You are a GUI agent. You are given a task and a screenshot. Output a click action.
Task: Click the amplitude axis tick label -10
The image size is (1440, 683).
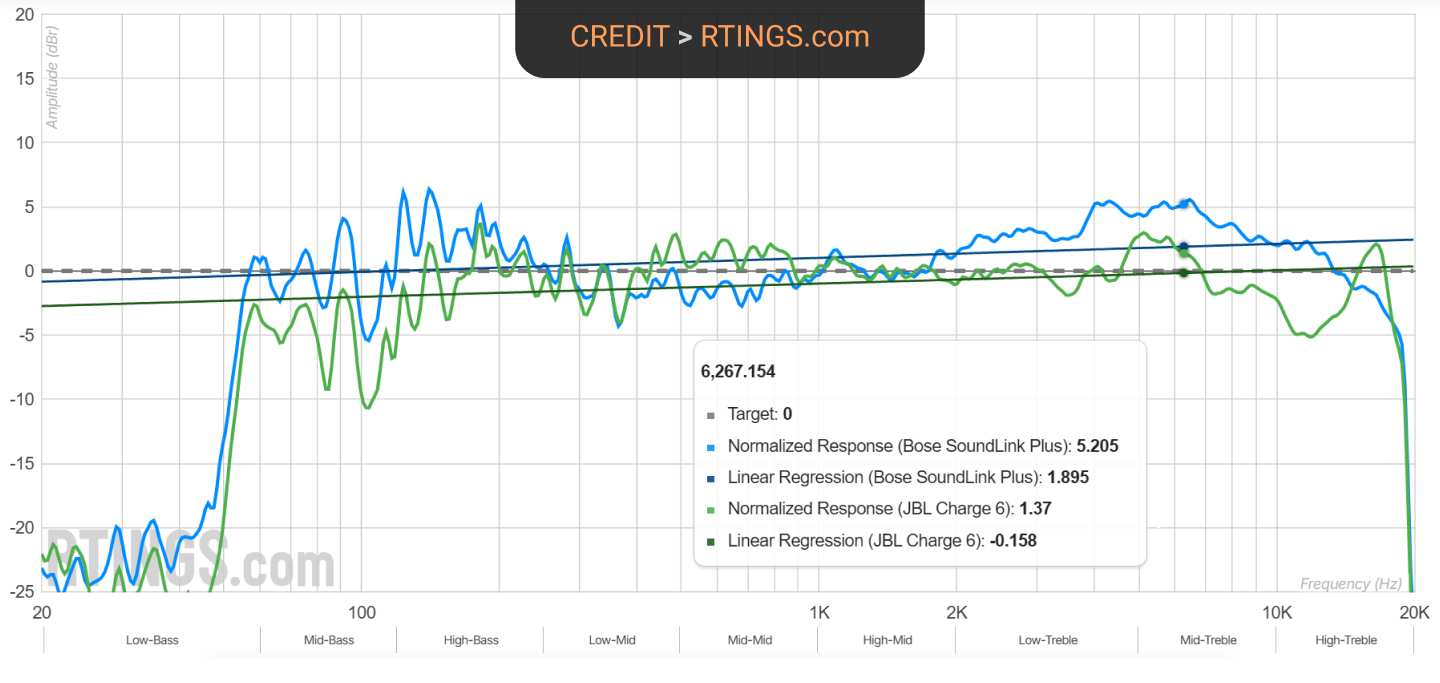point(22,400)
